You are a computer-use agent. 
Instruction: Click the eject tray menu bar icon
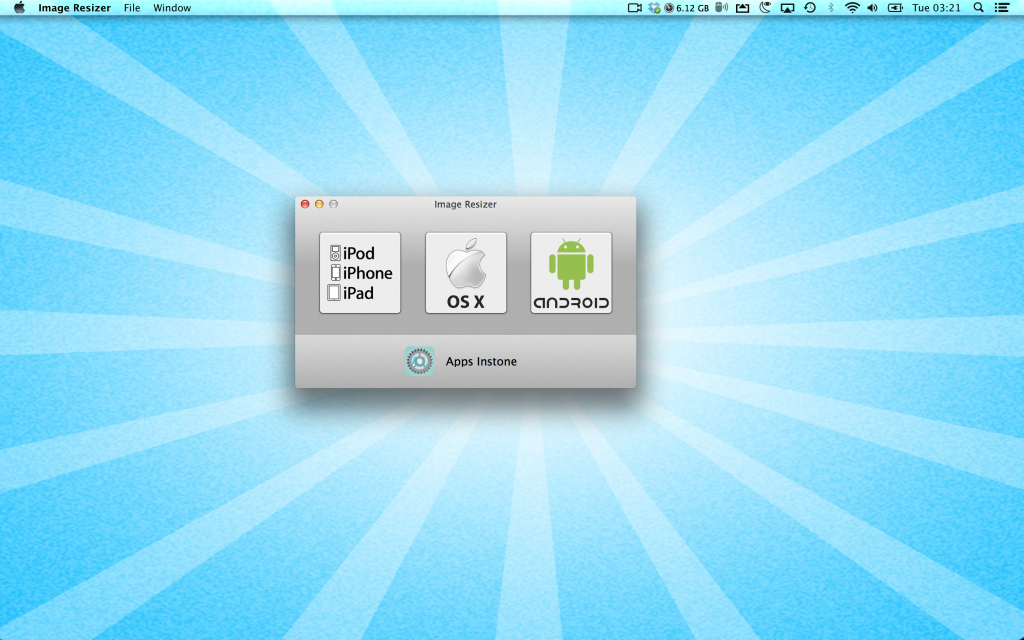click(743, 8)
